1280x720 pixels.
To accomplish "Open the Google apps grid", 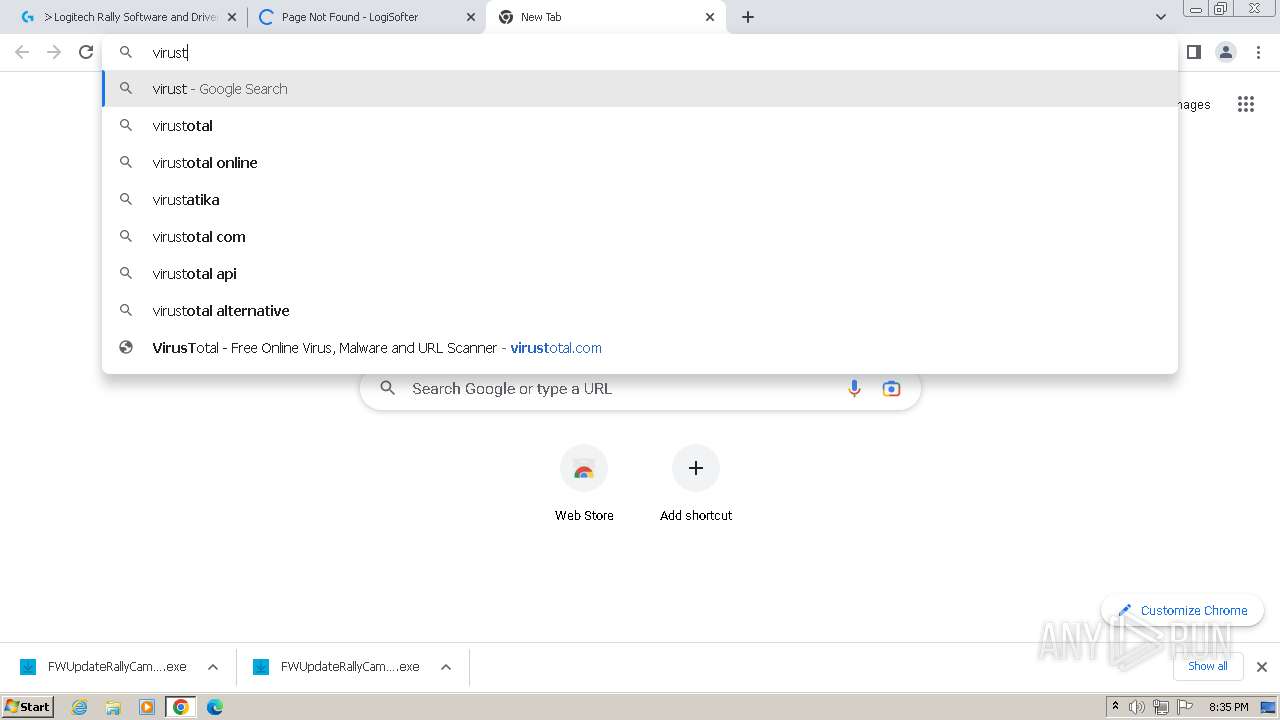I will pyautogui.click(x=1246, y=104).
